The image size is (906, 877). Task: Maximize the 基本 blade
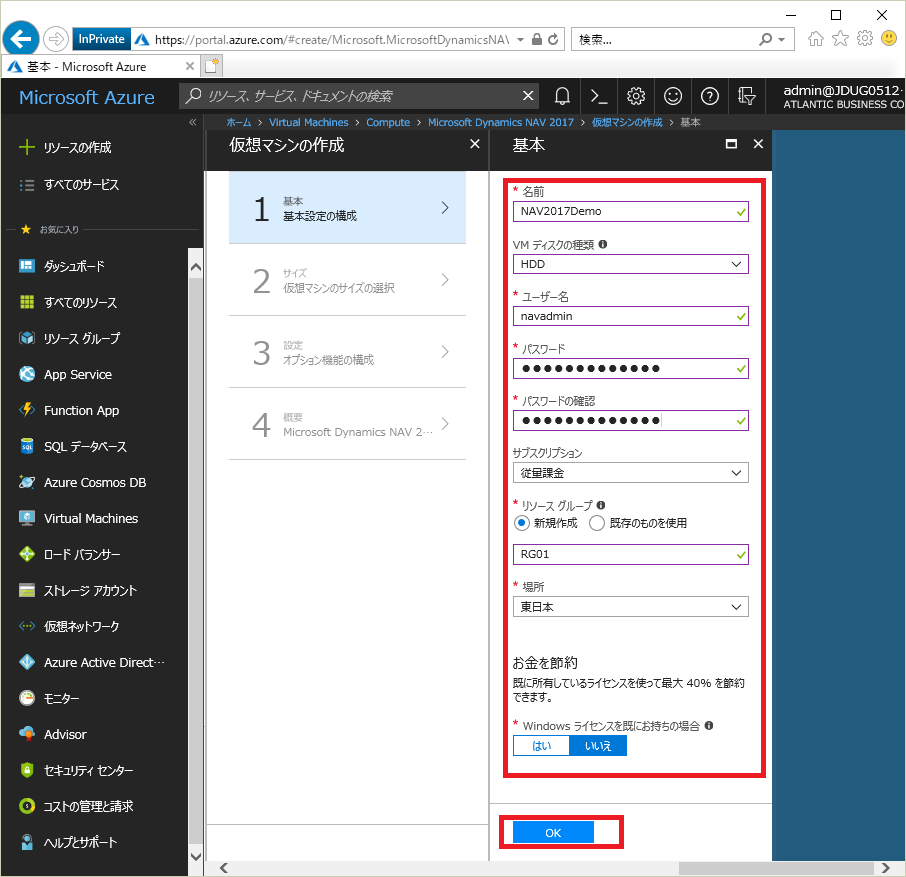pyautogui.click(x=731, y=144)
